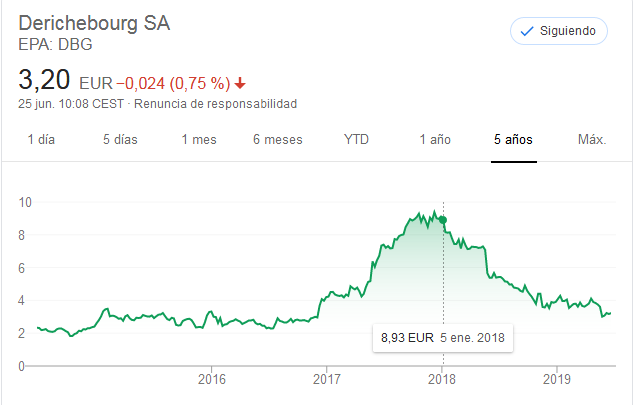Screen dimensions: 634x405
Task: Select the 1 año tab
Action: [x=435, y=139]
